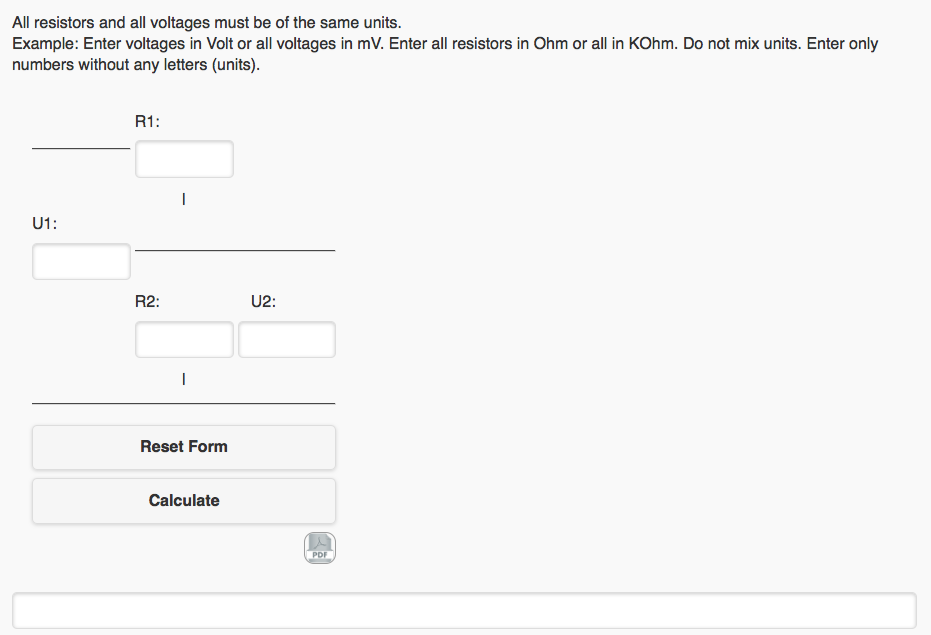This screenshot has height=635, width=931.
Task: Click the "U1:" label text
Action: (x=44, y=224)
